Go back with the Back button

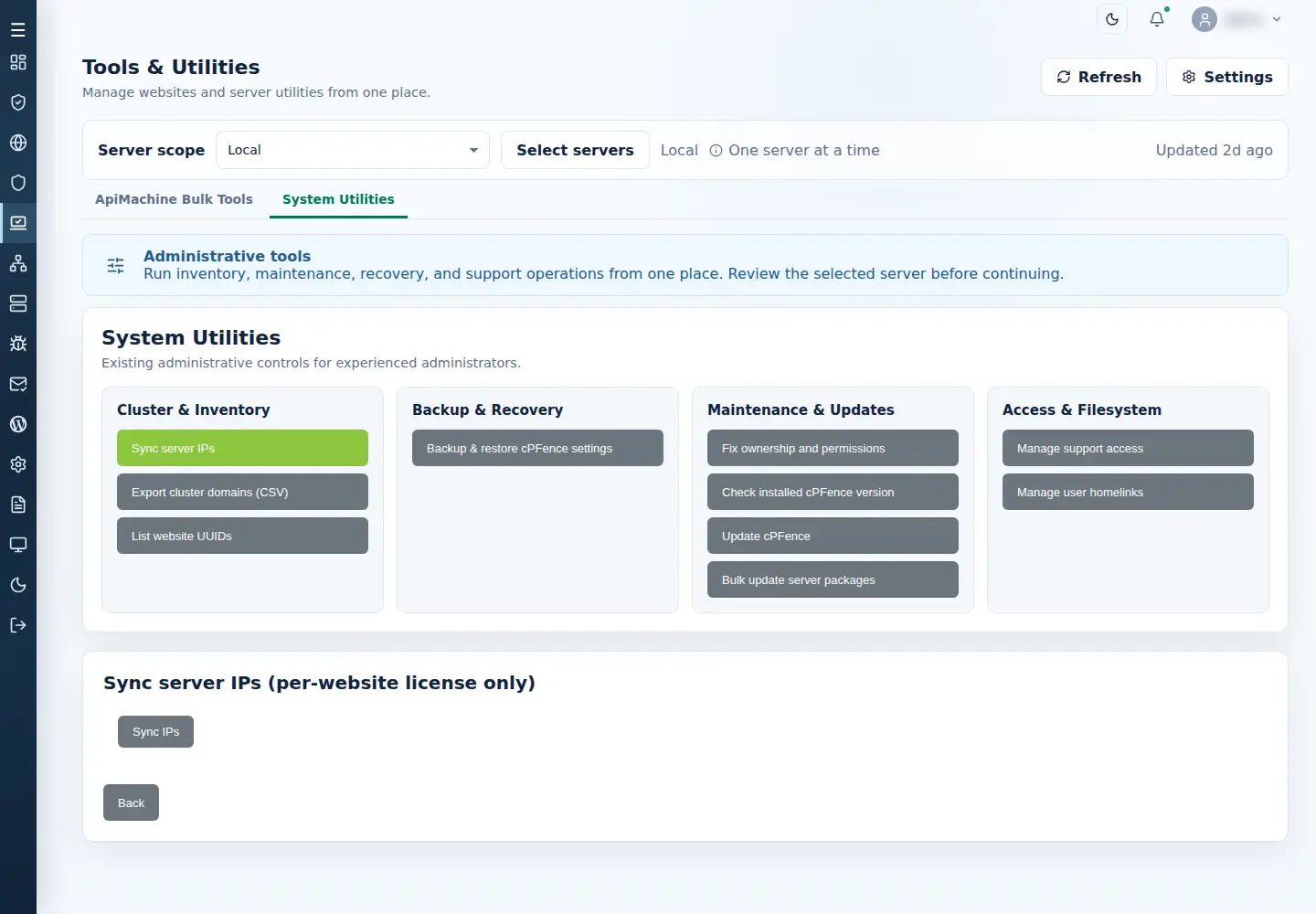131,802
